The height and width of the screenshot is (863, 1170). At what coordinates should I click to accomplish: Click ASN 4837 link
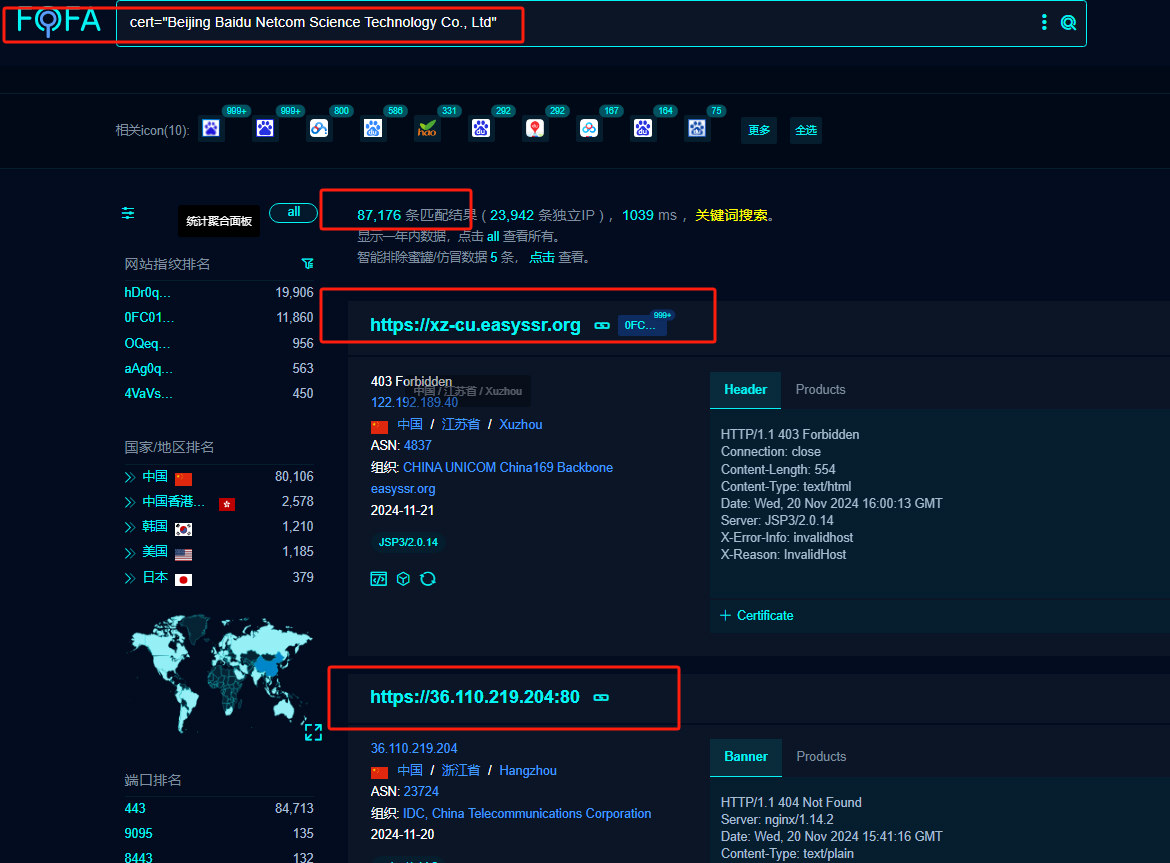click(x=418, y=445)
